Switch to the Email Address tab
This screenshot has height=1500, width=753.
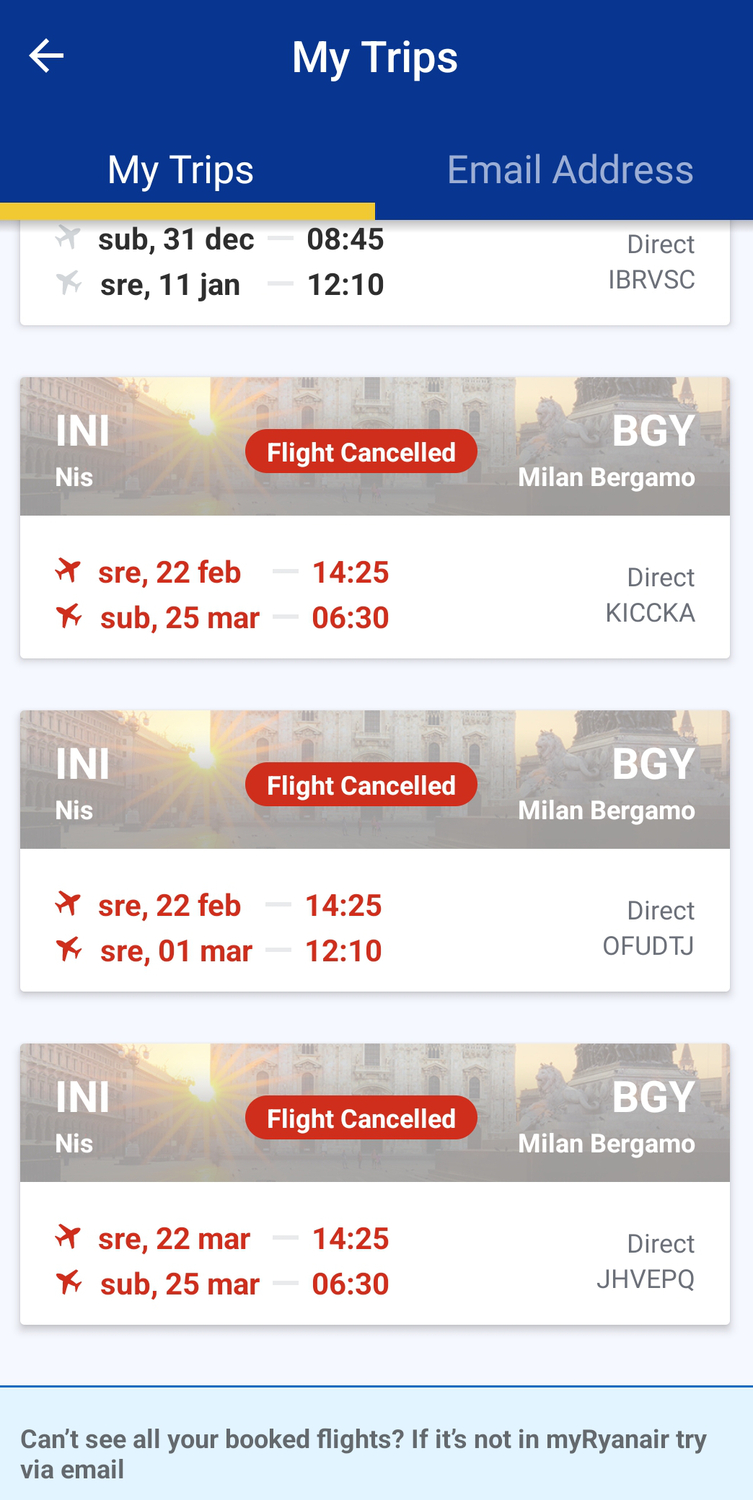point(570,170)
